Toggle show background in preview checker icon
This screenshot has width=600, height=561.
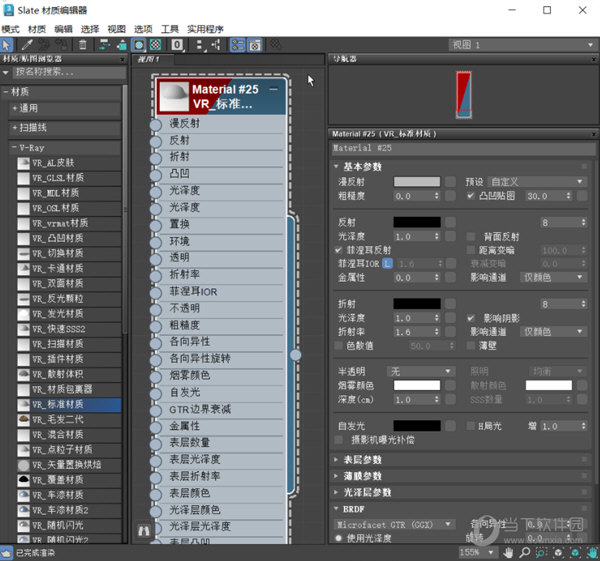point(155,45)
